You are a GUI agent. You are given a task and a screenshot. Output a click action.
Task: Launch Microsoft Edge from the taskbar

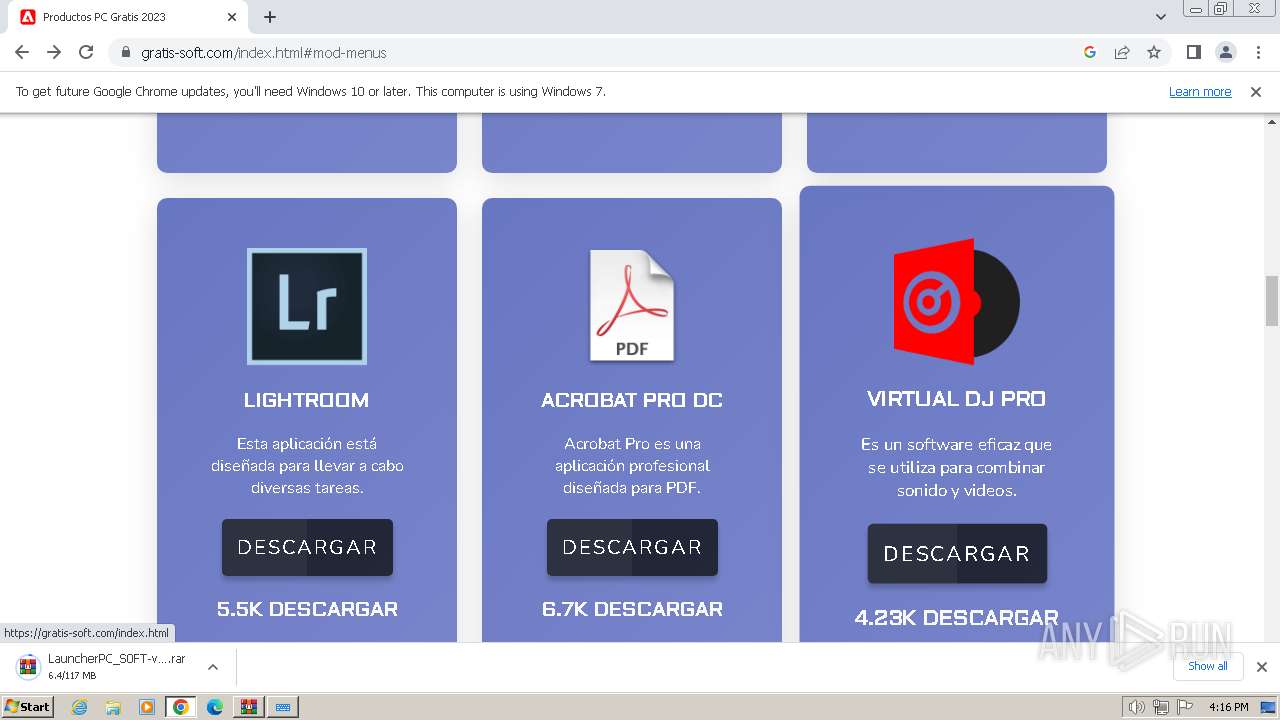[215, 707]
